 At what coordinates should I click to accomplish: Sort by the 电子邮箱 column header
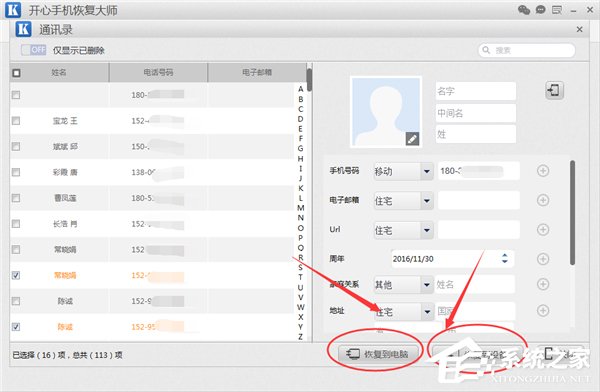tap(257, 72)
